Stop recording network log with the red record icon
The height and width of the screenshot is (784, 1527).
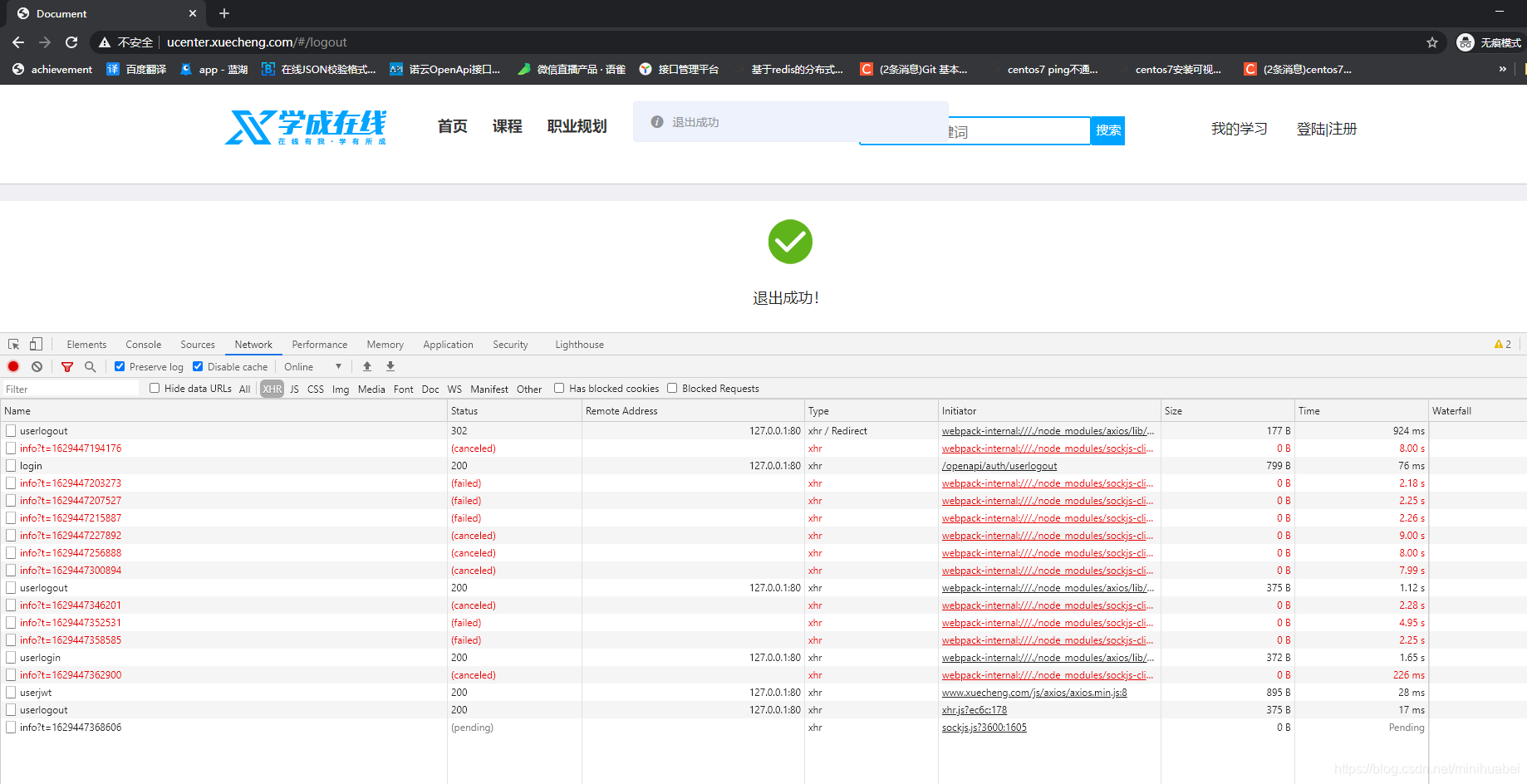click(13, 366)
